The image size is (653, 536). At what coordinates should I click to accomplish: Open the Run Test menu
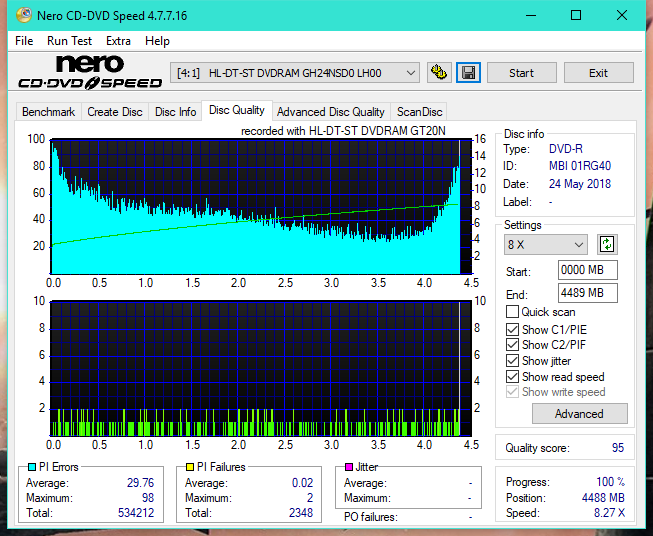point(69,41)
